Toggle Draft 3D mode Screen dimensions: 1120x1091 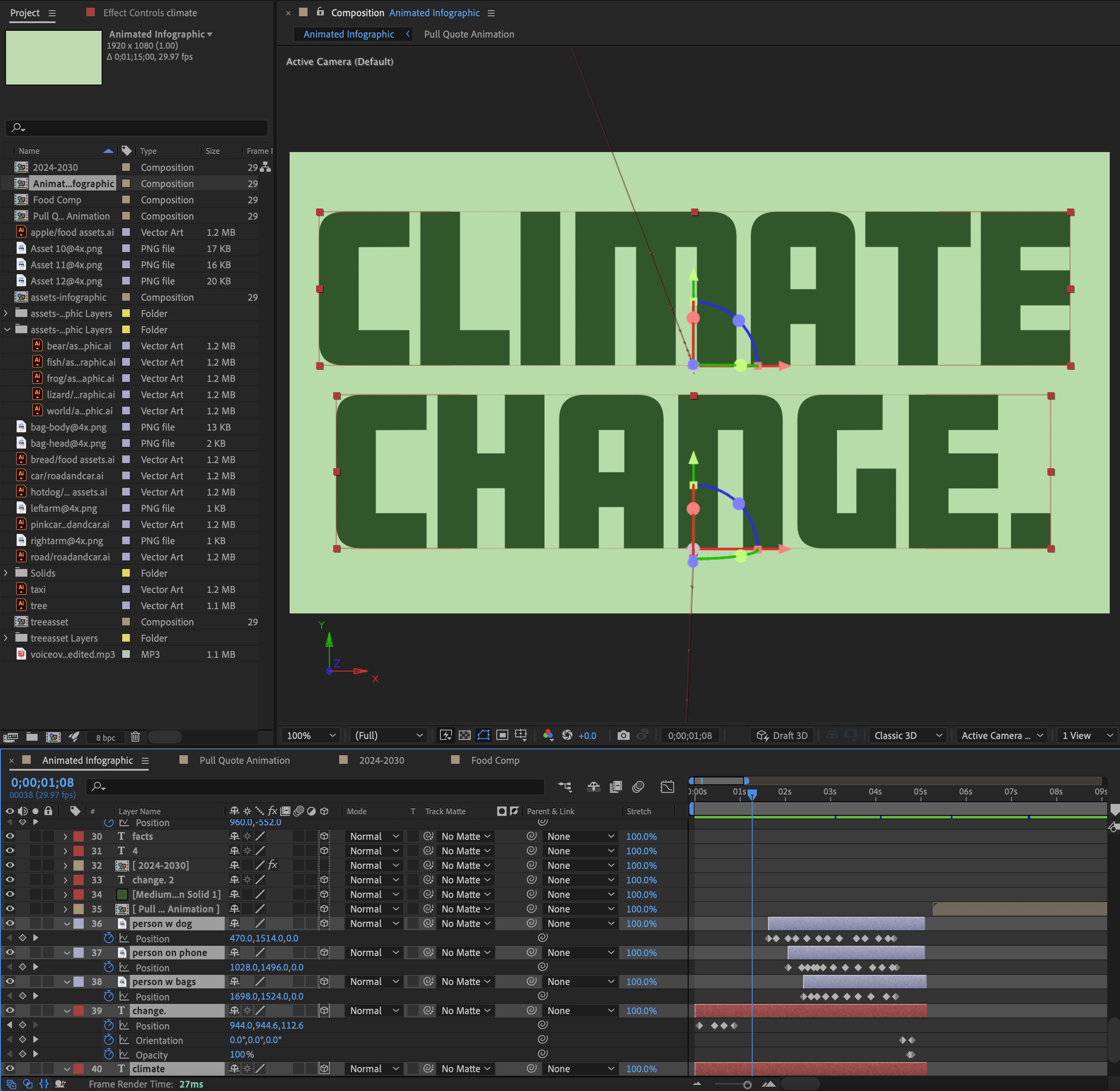[x=782, y=735]
